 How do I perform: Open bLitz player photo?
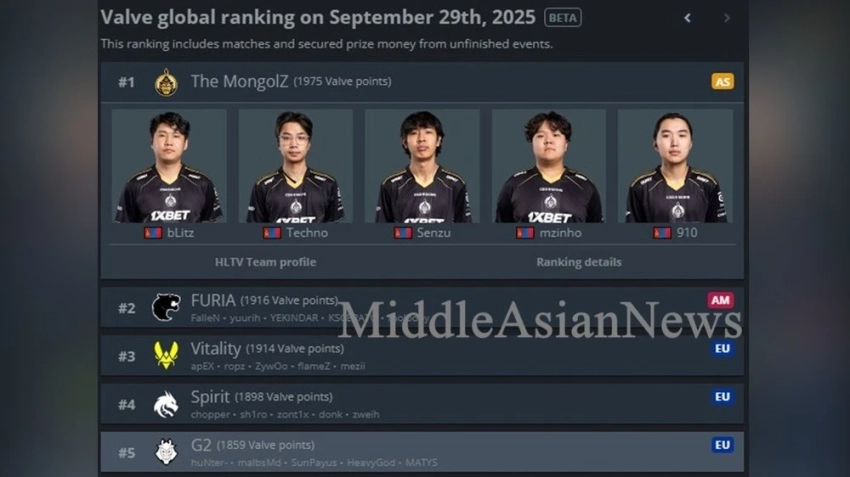(169, 166)
